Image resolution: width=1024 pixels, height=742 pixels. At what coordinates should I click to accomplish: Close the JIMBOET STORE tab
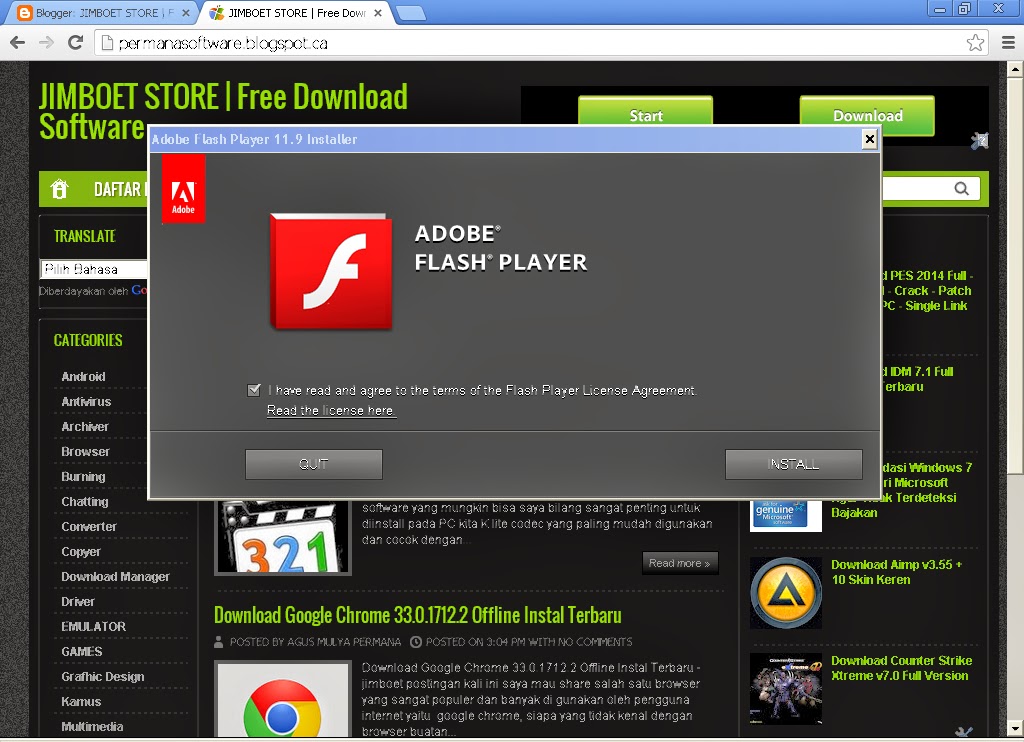click(378, 13)
